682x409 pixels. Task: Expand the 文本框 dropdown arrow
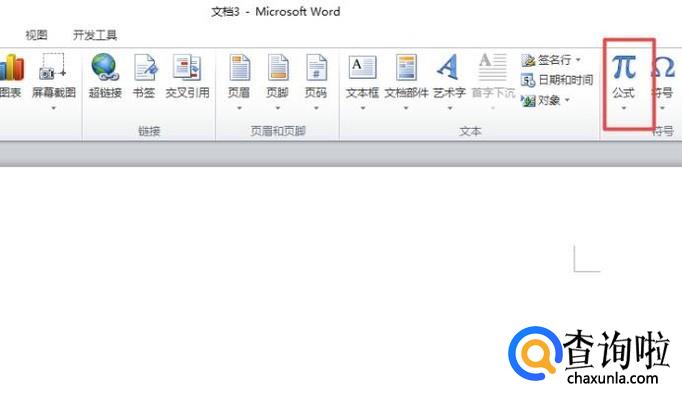coord(362,108)
